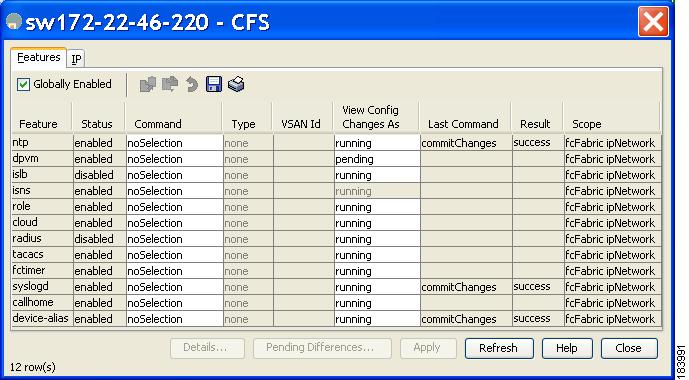Click the VSAN Id column header
689x380 pixels.
click(x=303, y=118)
